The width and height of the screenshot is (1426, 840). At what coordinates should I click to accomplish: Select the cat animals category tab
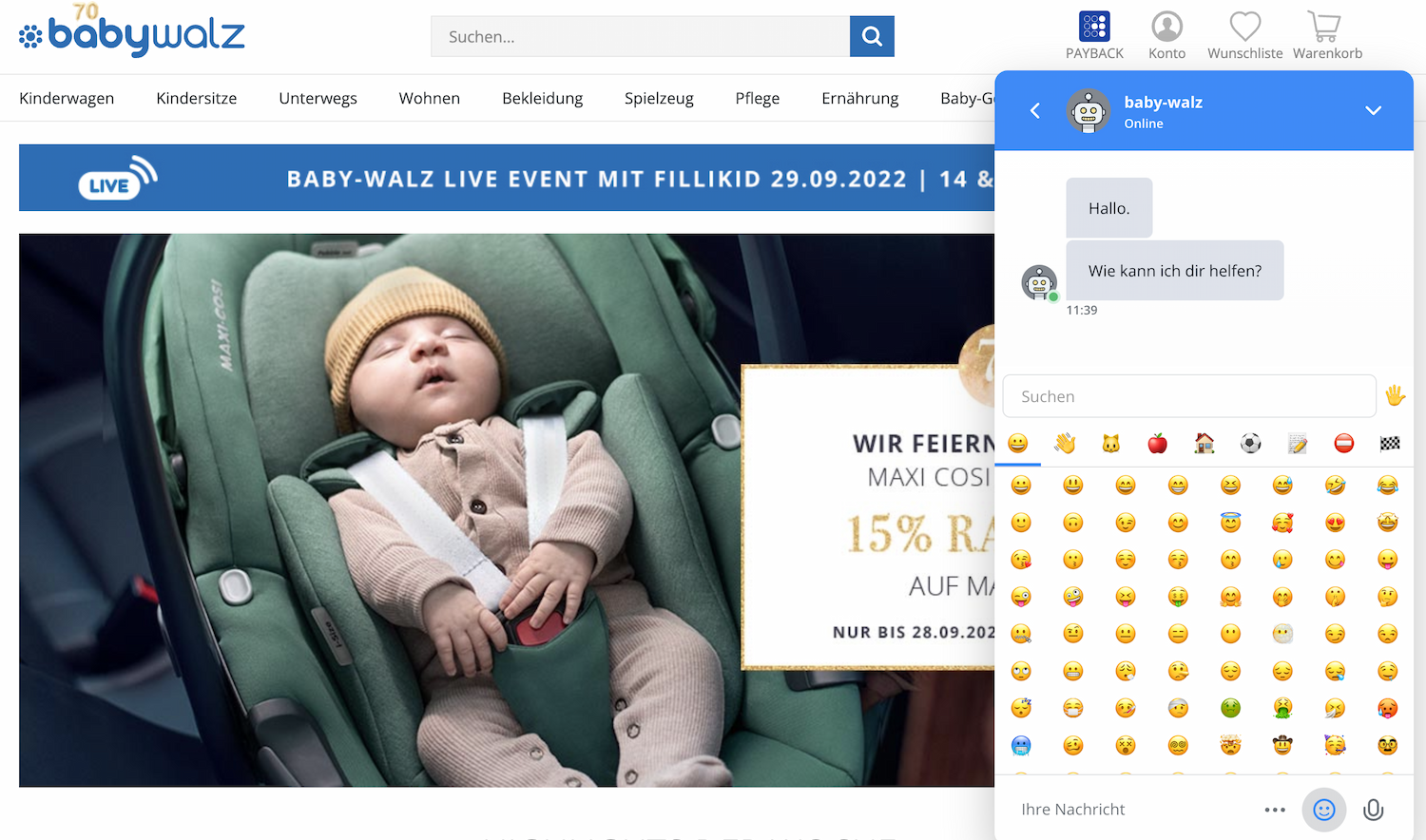(x=1110, y=443)
